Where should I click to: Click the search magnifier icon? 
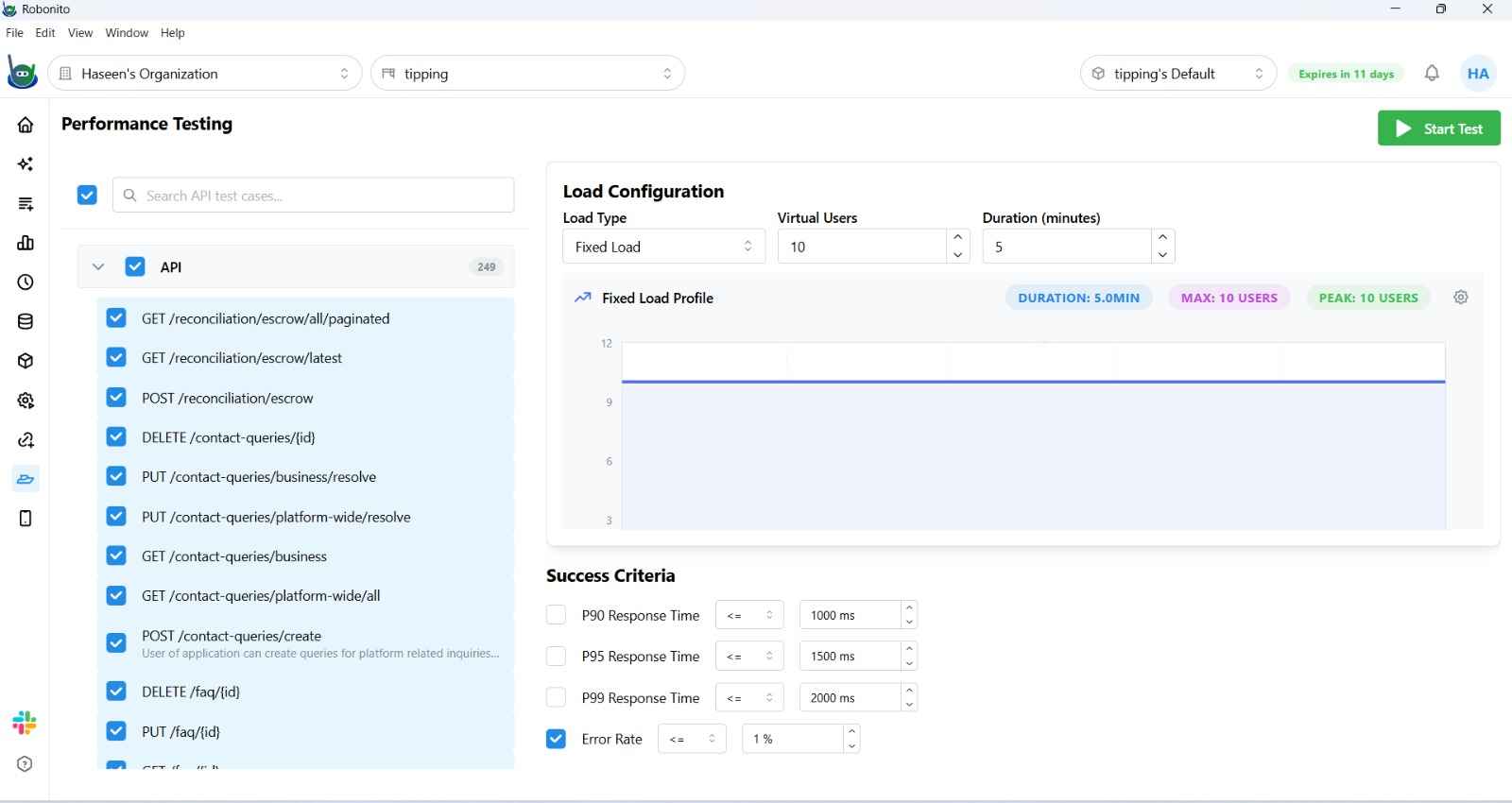click(x=130, y=196)
